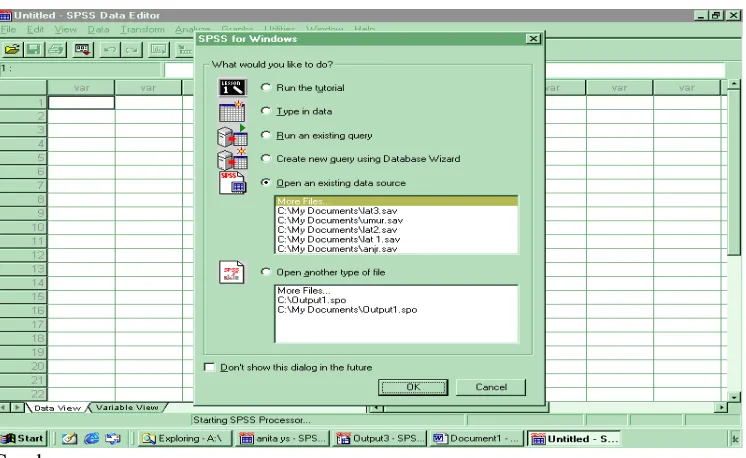This screenshot has height=458, width=746.
Task: Click the Redo toolbar icon
Action: 131,49
